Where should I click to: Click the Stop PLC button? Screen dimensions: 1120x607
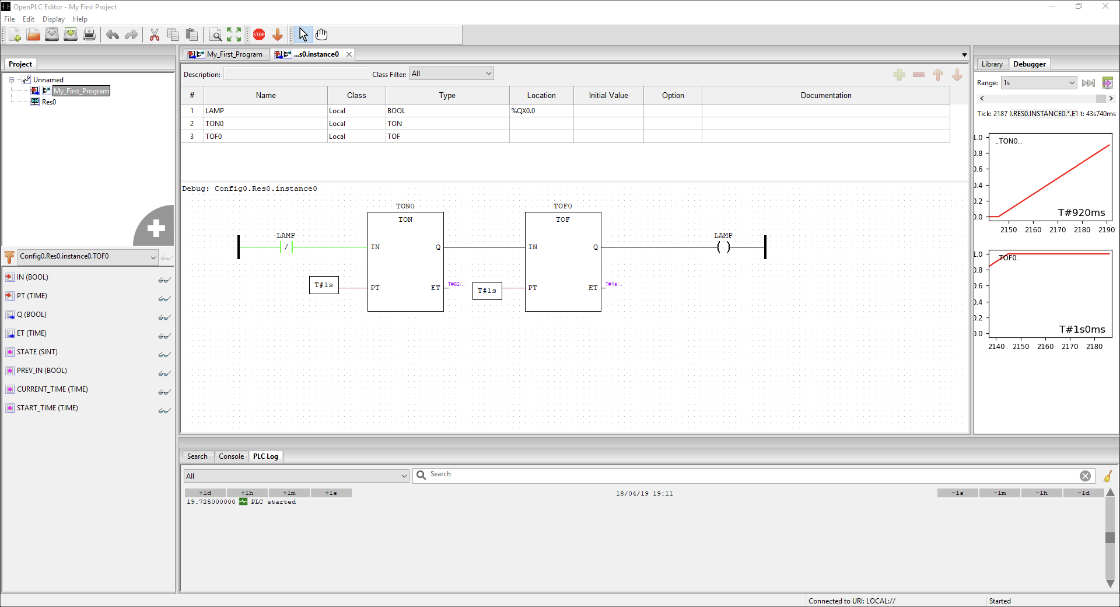click(259, 35)
